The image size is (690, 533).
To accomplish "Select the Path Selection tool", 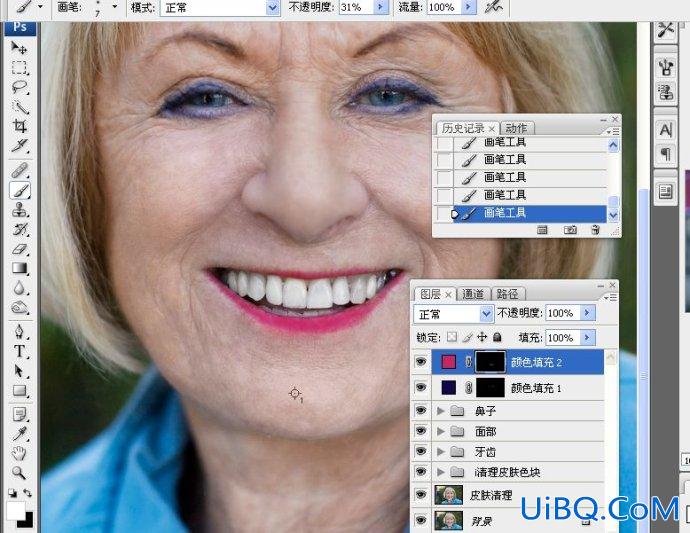I will pos(19,371).
